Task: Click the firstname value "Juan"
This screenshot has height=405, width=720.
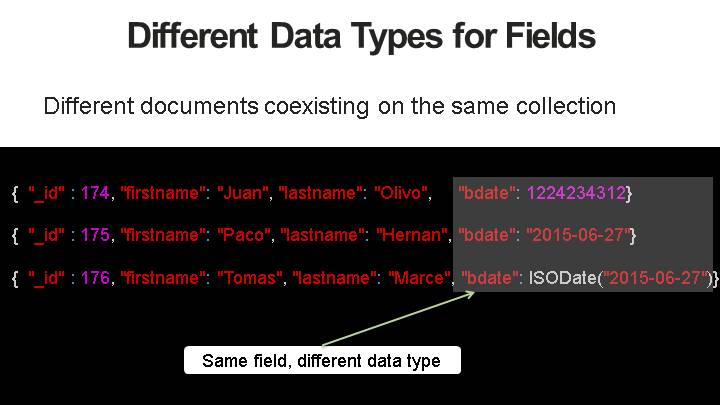Action: coord(243,191)
